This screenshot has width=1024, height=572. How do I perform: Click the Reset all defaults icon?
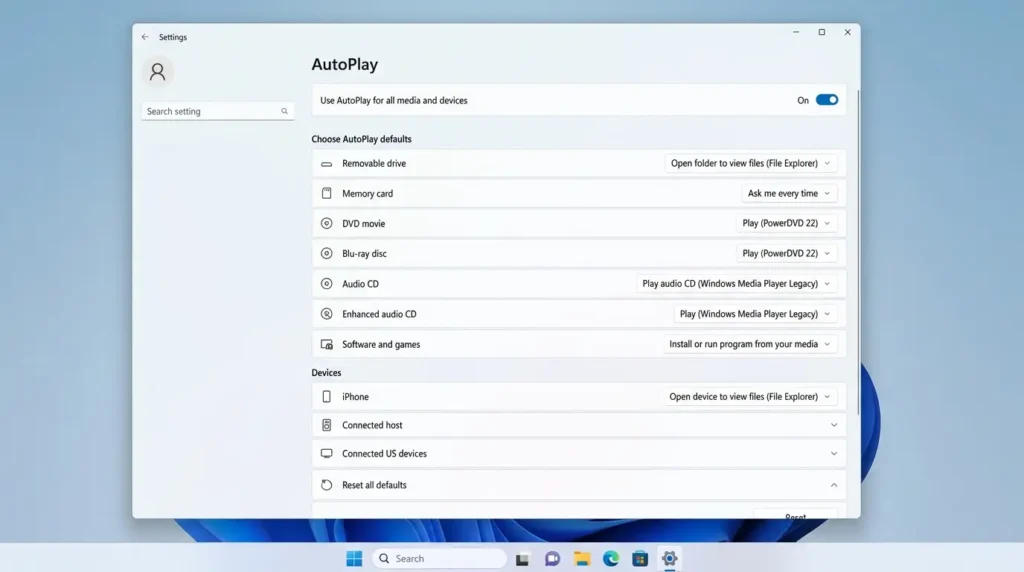pos(327,485)
